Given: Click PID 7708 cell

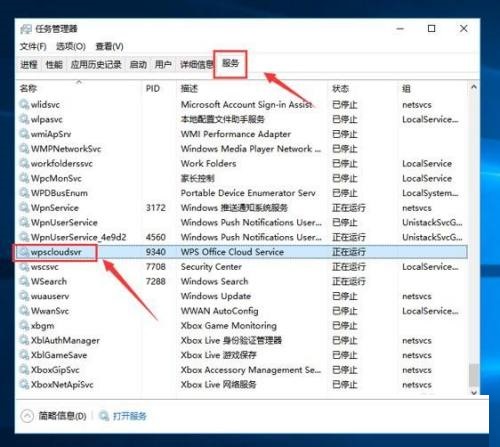Looking at the screenshot, I should (156, 266).
